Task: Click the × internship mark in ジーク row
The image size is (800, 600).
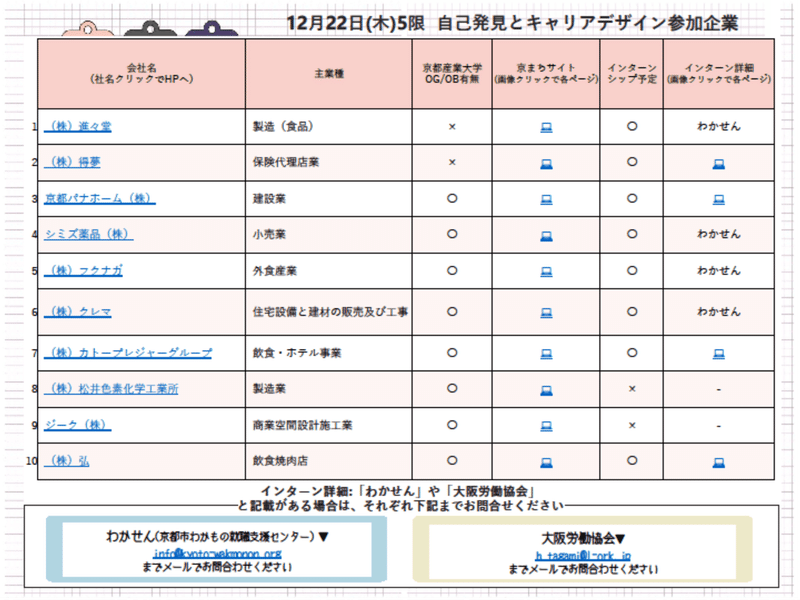Action: pyautogui.click(x=632, y=426)
